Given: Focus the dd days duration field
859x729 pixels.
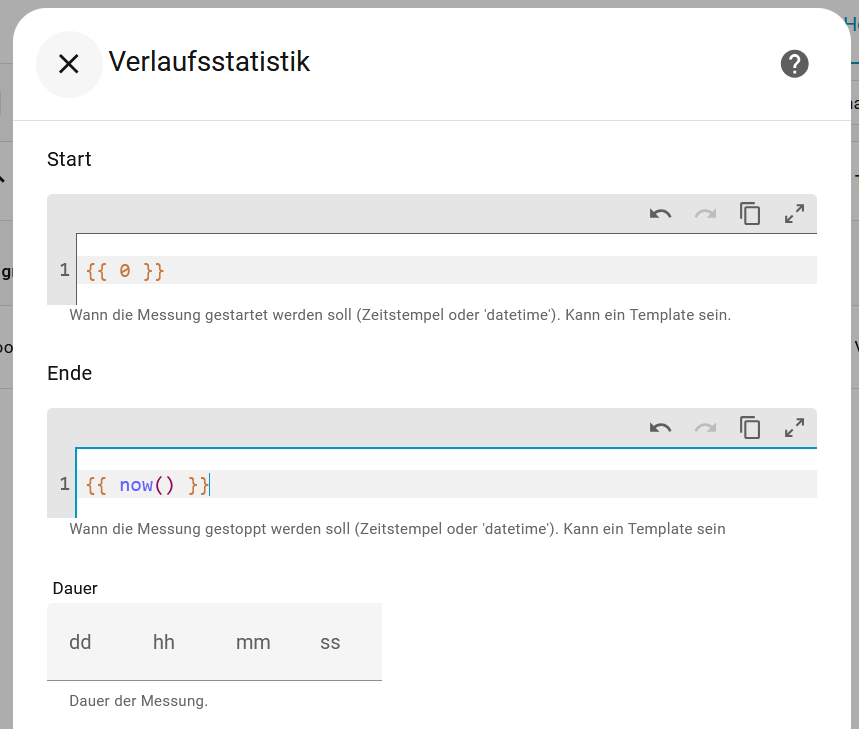Looking at the screenshot, I should [81, 642].
